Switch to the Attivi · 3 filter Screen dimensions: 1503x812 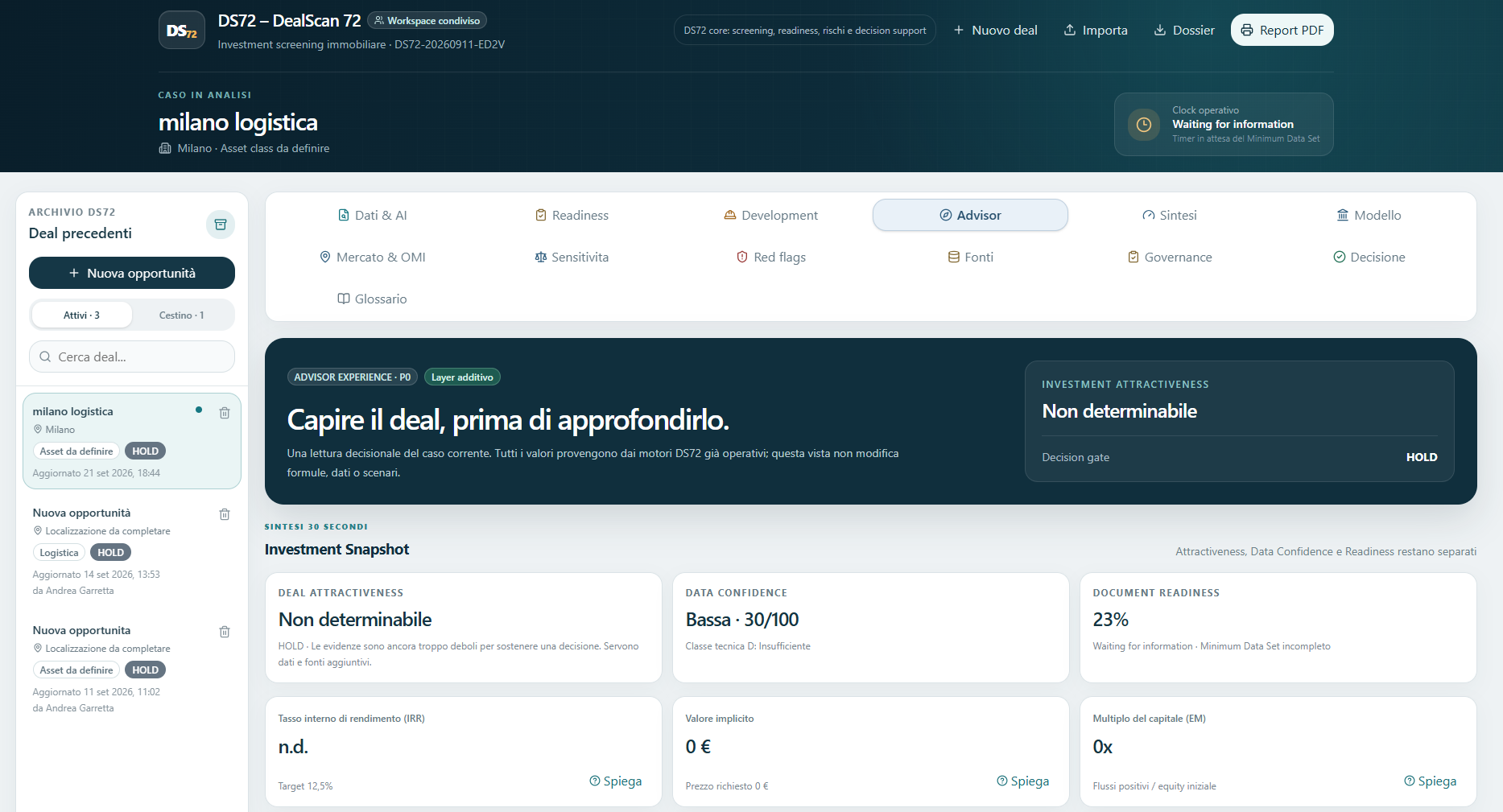pyautogui.click(x=81, y=315)
